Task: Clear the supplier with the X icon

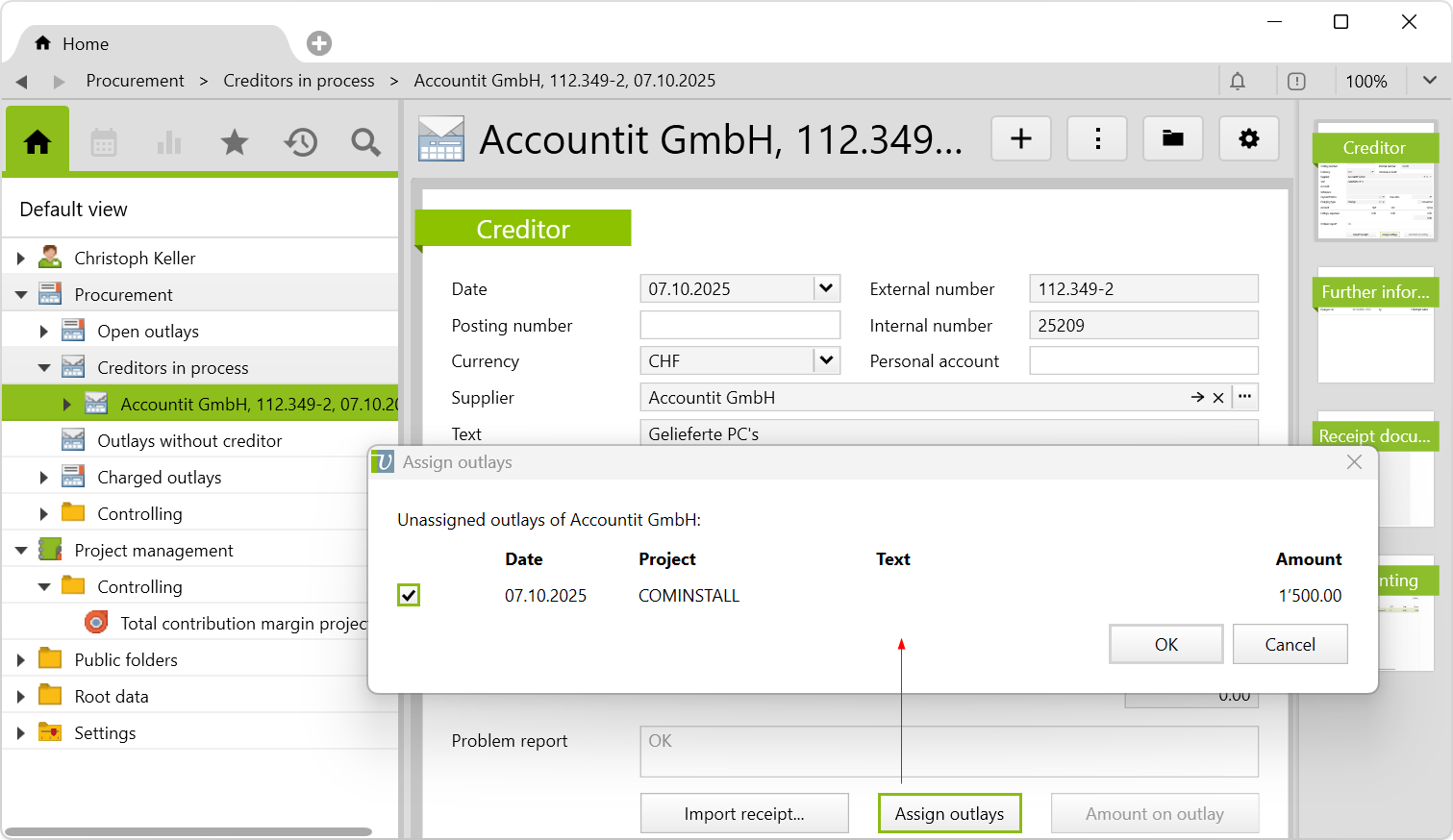Action: tap(1218, 398)
